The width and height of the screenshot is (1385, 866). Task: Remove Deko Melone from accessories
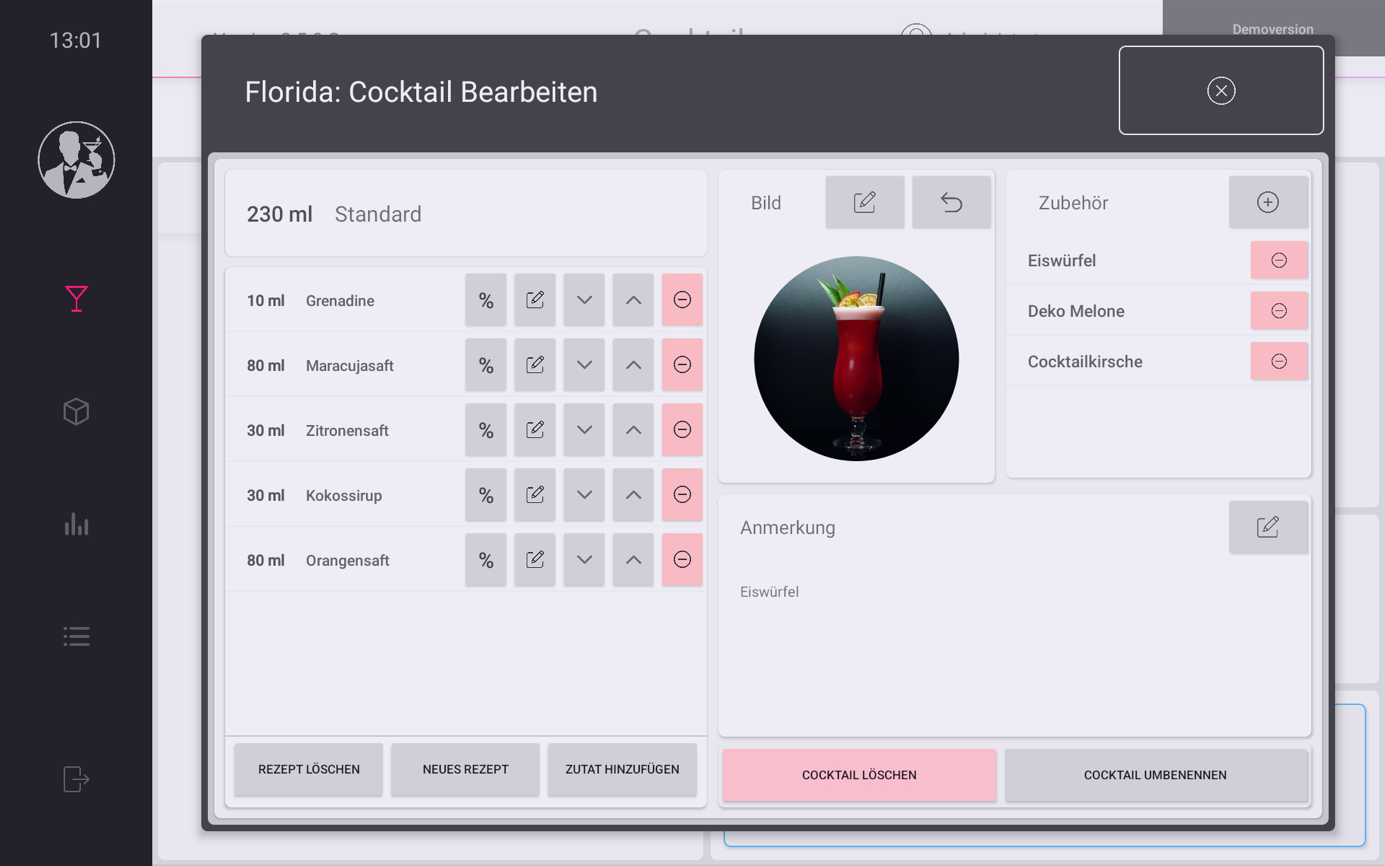(1279, 311)
